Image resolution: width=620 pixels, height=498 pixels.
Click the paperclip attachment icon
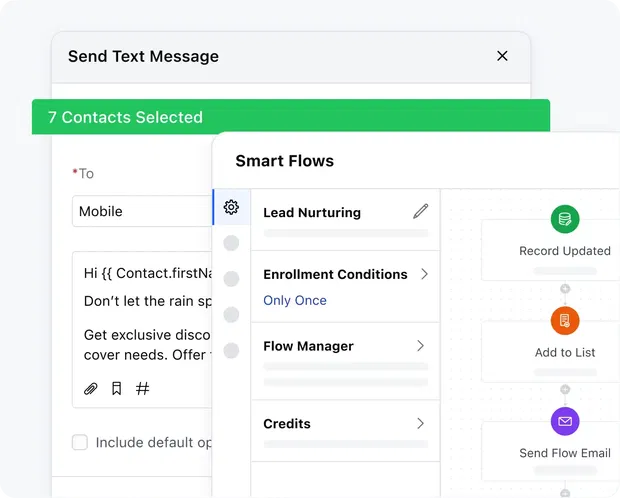(91, 389)
